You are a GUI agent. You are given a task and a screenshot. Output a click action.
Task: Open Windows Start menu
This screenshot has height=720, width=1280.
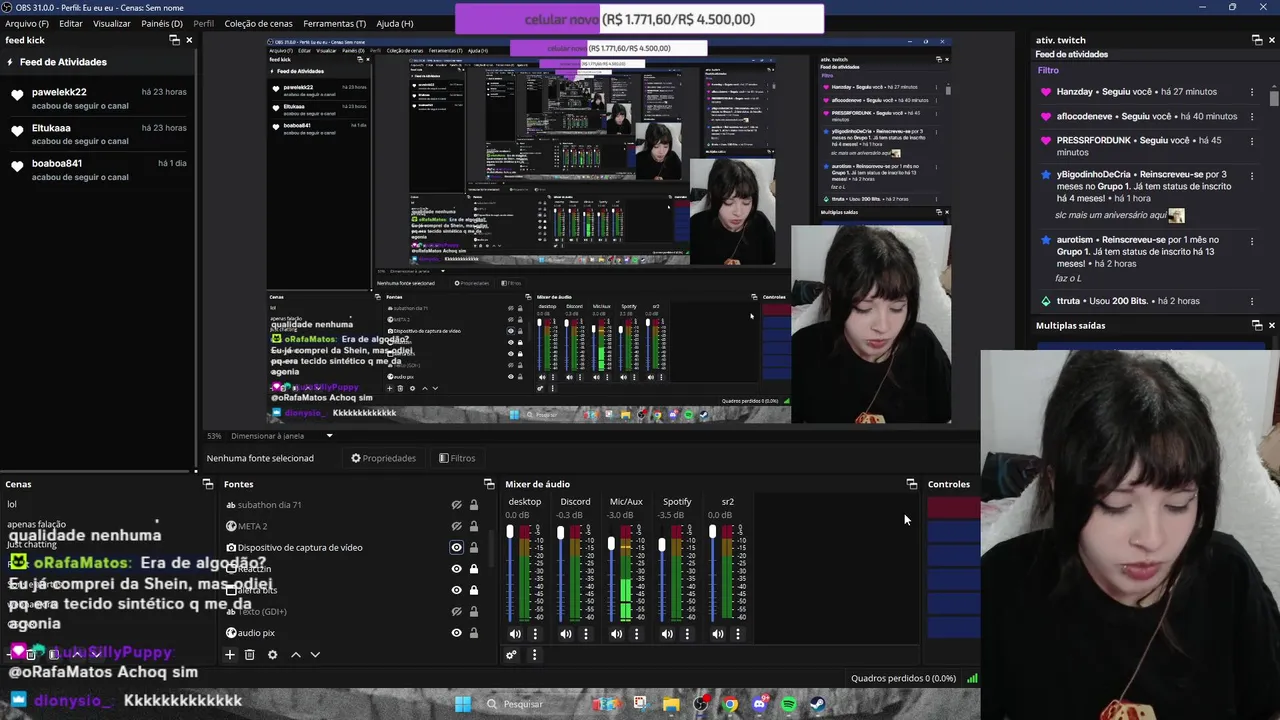(x=463, y=704)
